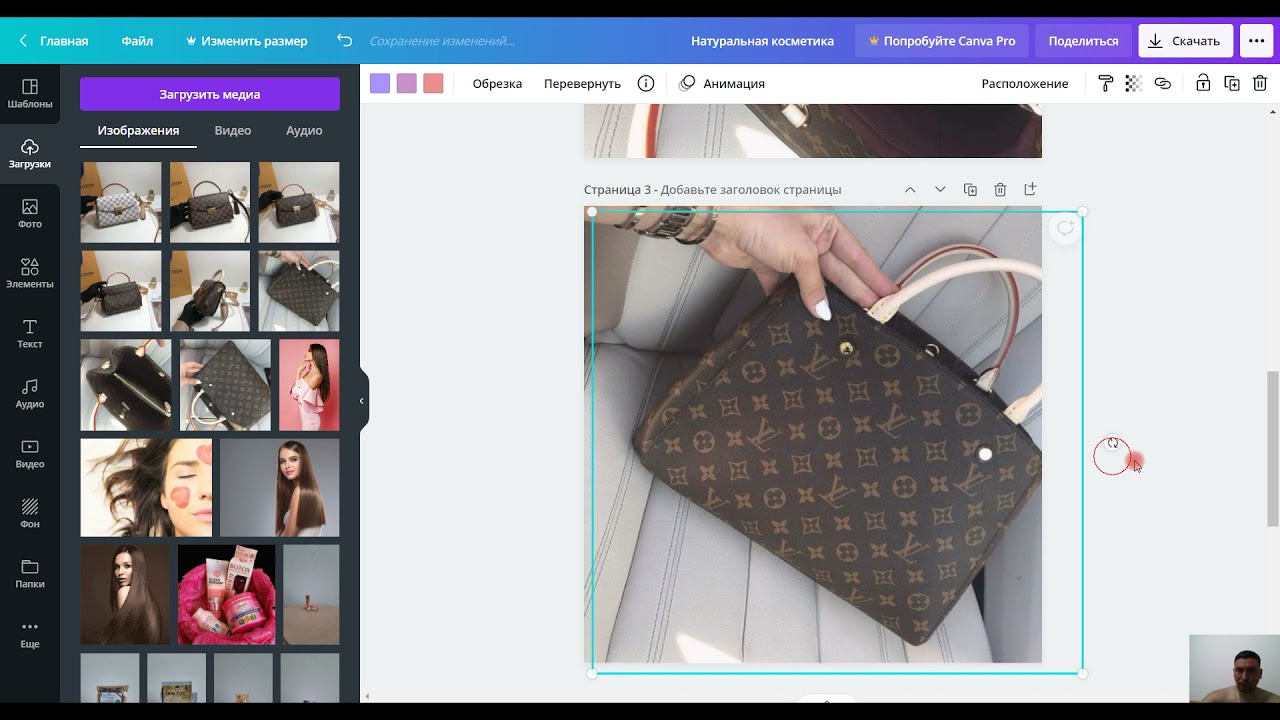Viewport: 1280px width, 720px height.
Task: Collapse the side panel with arrow handle
Action: click(x=362, y=401)
